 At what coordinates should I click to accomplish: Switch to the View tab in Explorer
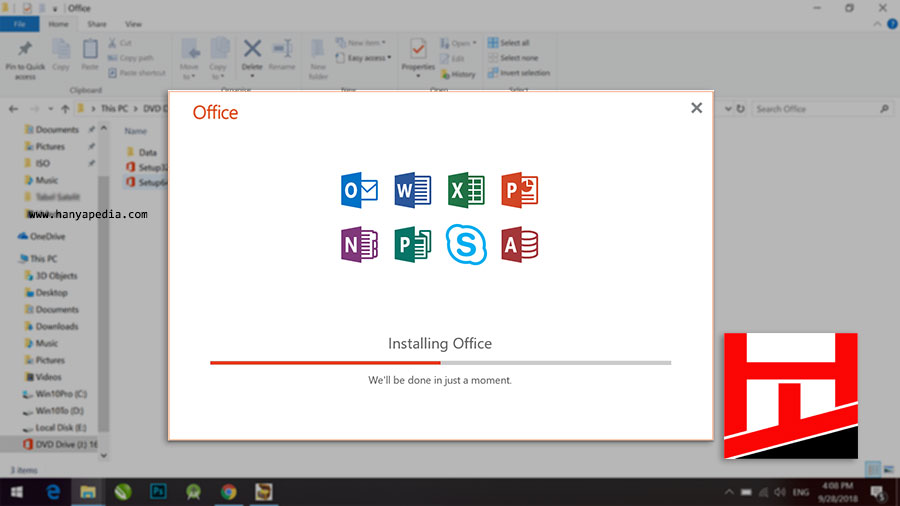coord(133,24)
